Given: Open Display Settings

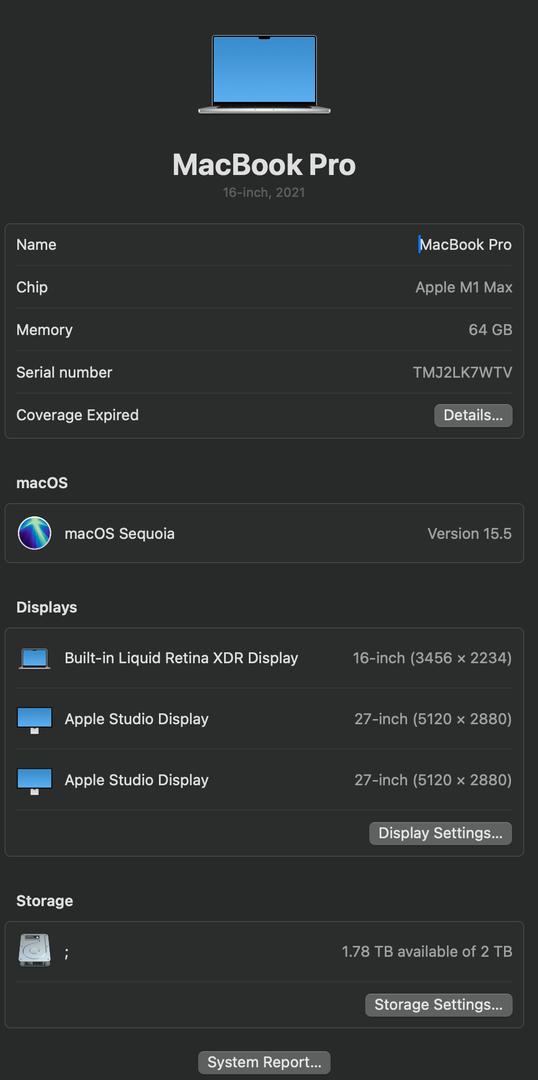Looking at the screenshot, I should point(441,833).
